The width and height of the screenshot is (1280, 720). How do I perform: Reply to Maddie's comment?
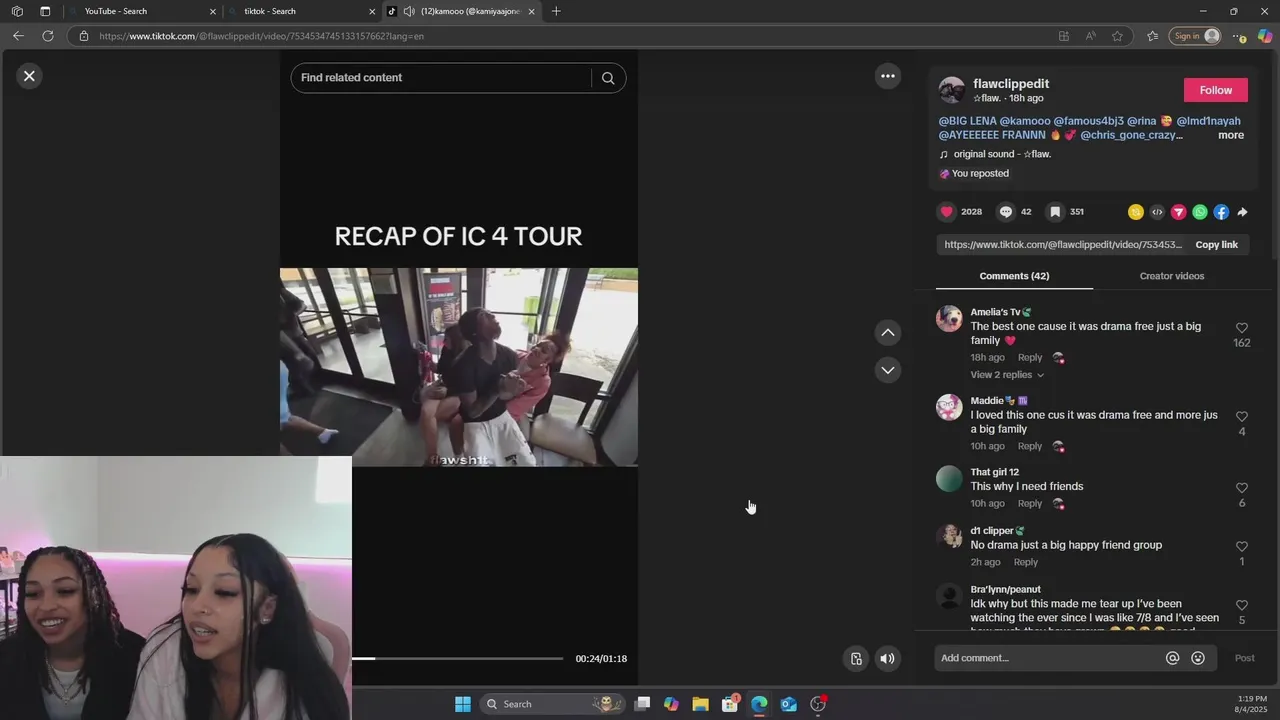(x=1029, y=446)
